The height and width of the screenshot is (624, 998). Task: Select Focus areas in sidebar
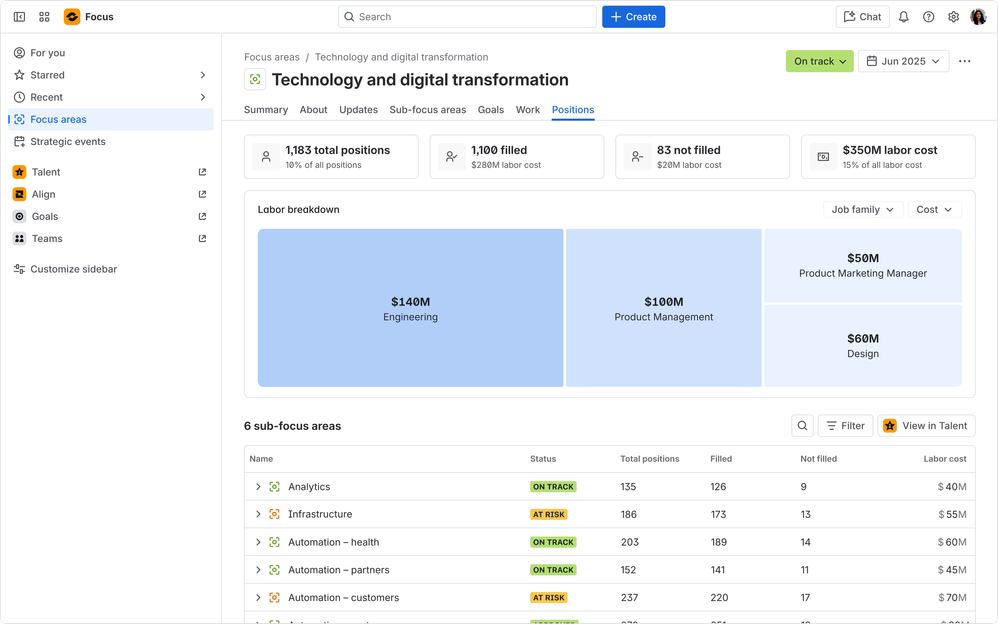tap(111, 119)
